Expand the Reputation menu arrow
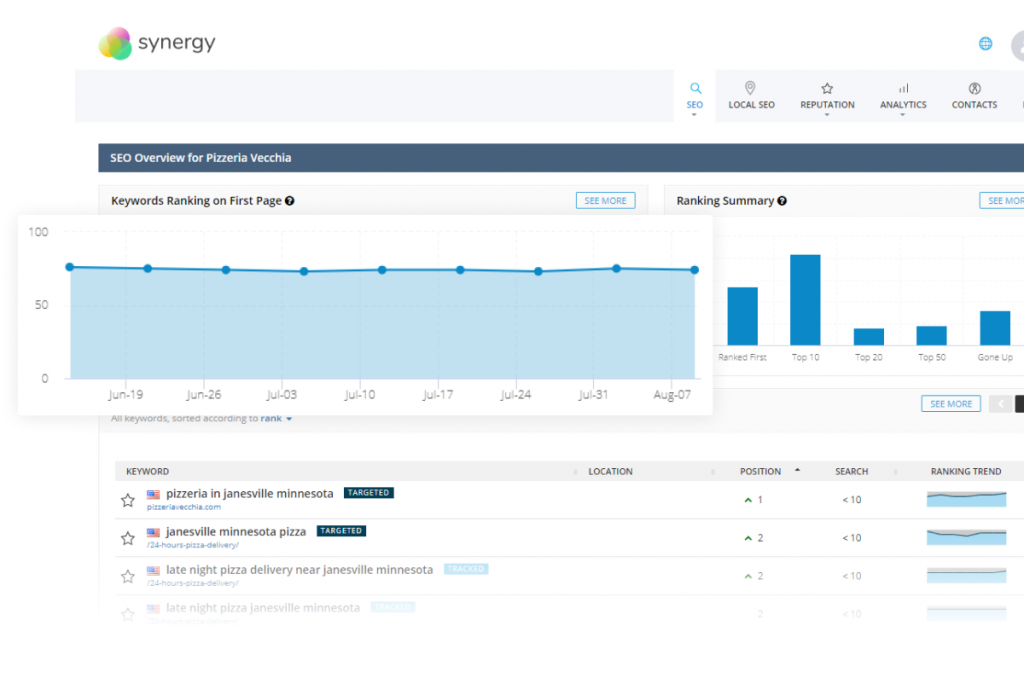The width and height of the screenshot is (1024, 678). click(827, 115)
